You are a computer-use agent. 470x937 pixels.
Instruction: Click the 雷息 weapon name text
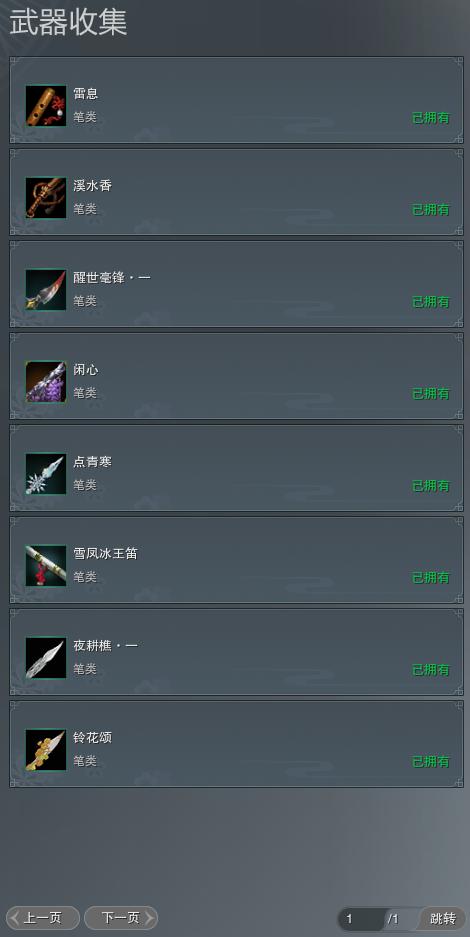point(86,94)
